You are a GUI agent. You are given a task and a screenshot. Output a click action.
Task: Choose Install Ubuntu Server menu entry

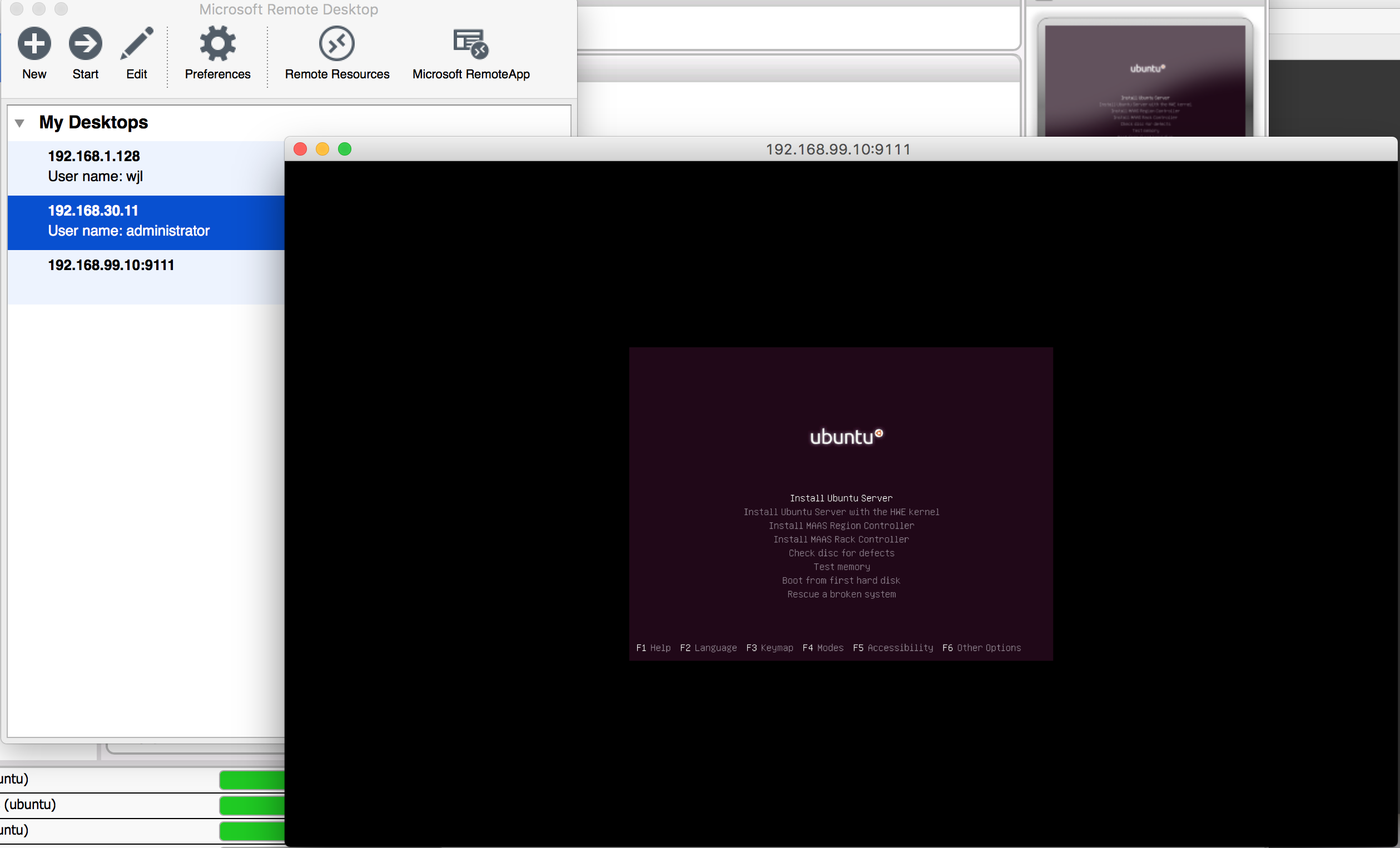[x=841, y=498]
